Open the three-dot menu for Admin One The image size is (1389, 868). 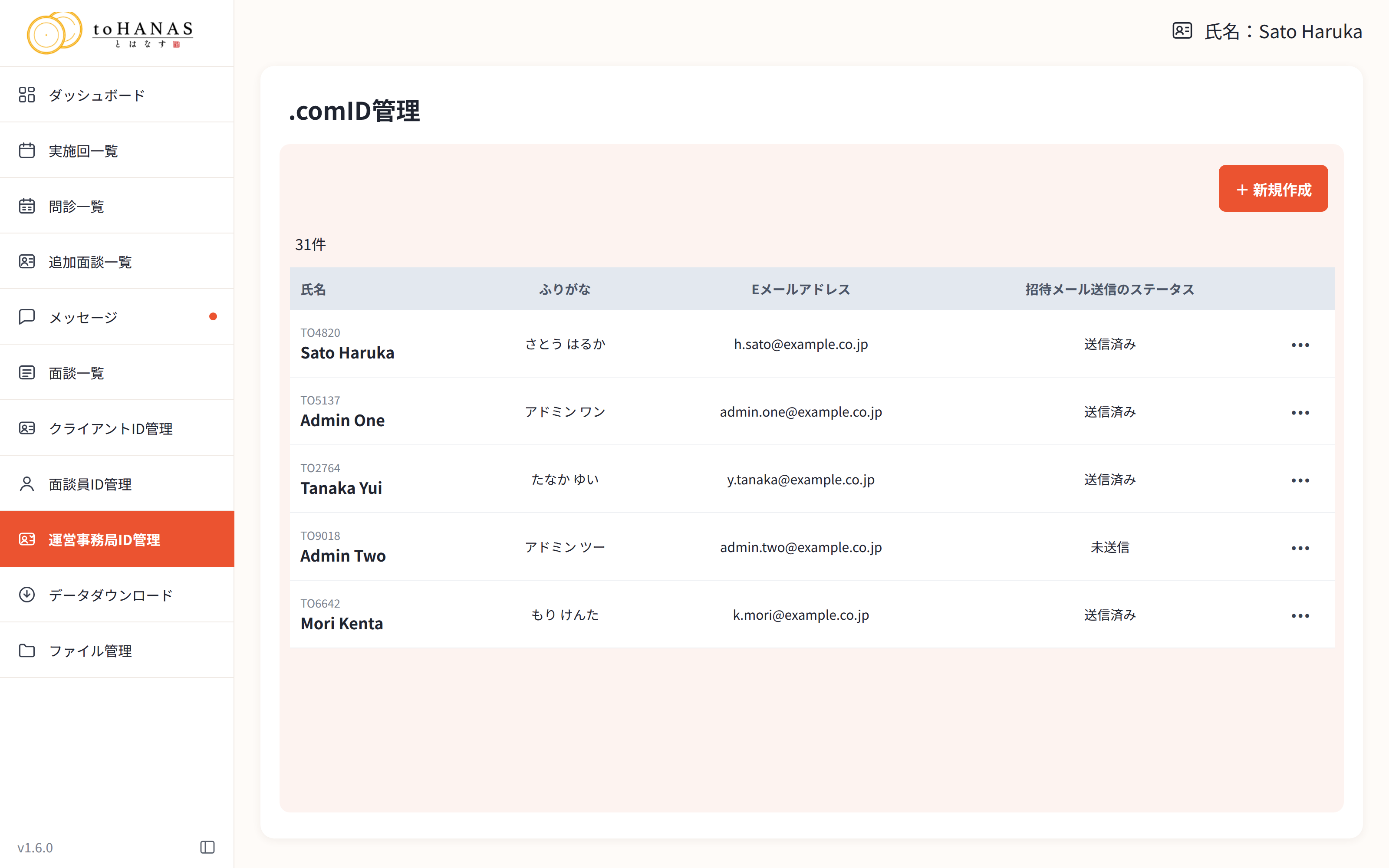[x=1300, y=413]
